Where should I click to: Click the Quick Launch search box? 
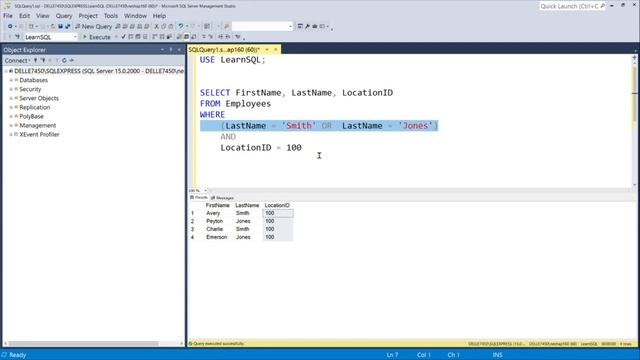(x=572, y=6)
